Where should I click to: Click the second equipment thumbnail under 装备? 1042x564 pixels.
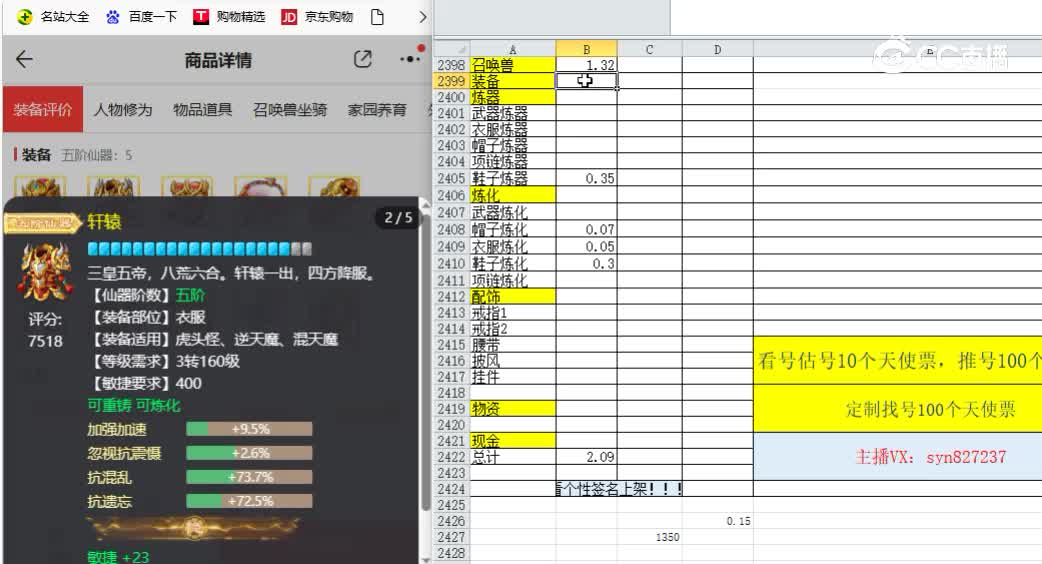114,186
